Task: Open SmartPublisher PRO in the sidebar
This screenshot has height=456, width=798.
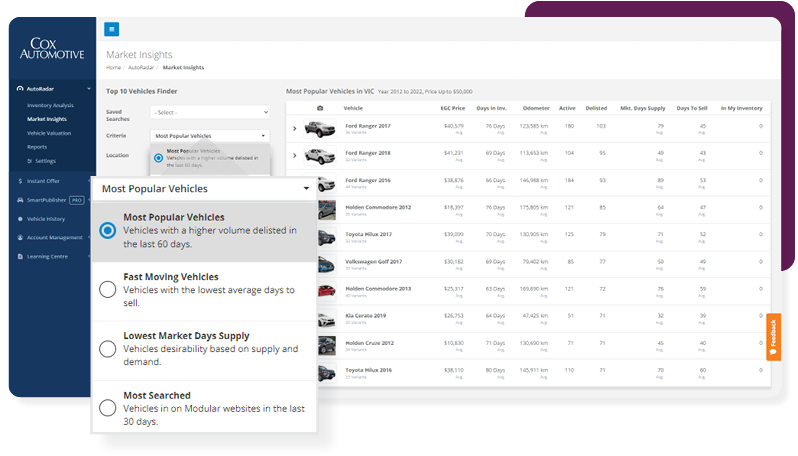Action: [x=52, y=200]
